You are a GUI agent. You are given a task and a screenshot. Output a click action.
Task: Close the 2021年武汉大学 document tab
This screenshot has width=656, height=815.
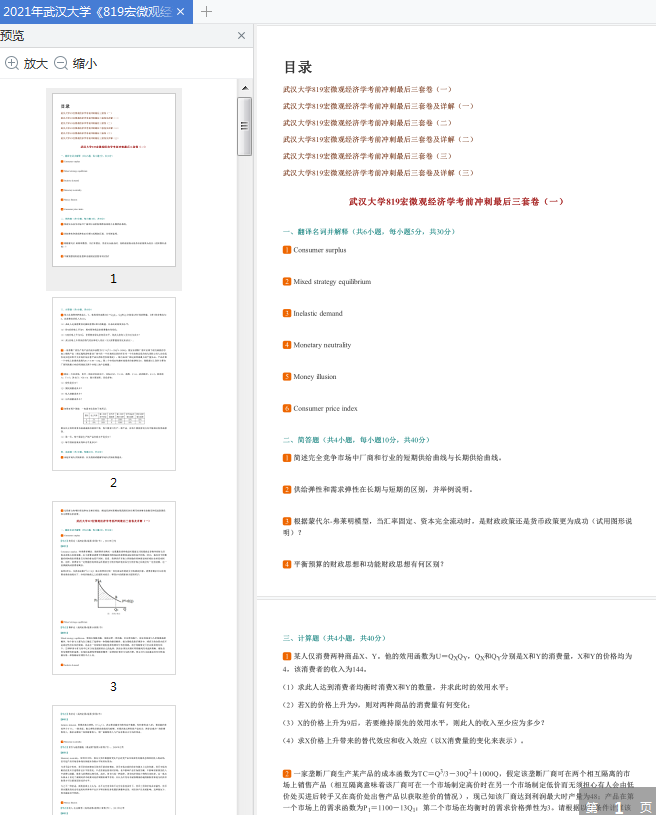click(180, 11)
